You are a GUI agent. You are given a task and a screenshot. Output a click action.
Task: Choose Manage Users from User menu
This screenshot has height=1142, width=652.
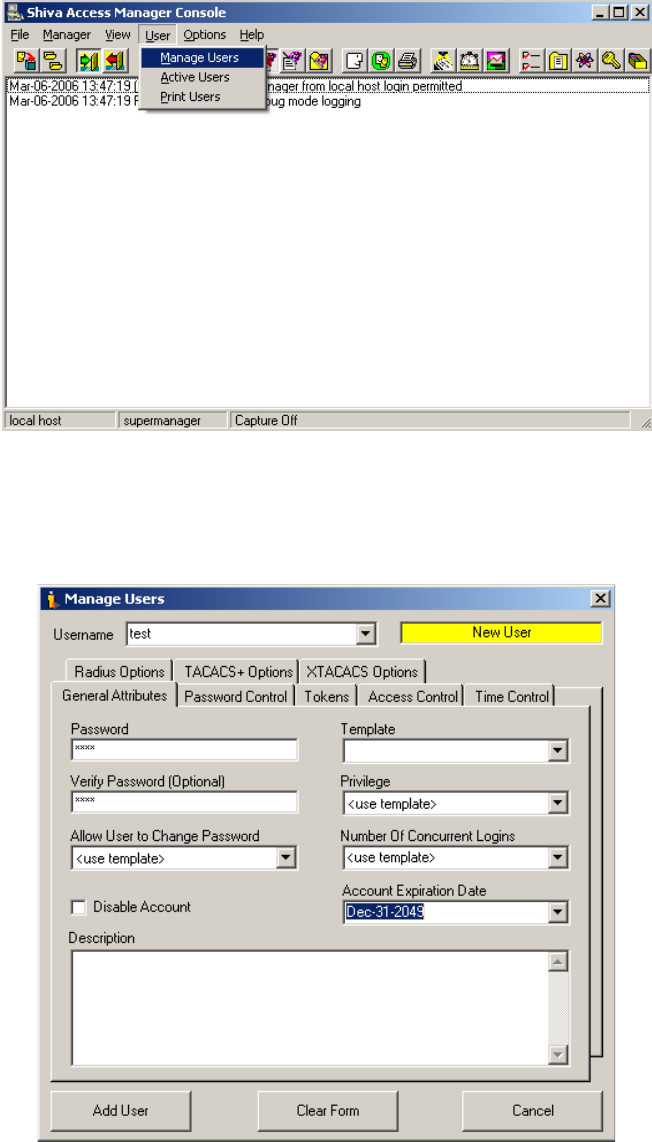tap(202, 58)
